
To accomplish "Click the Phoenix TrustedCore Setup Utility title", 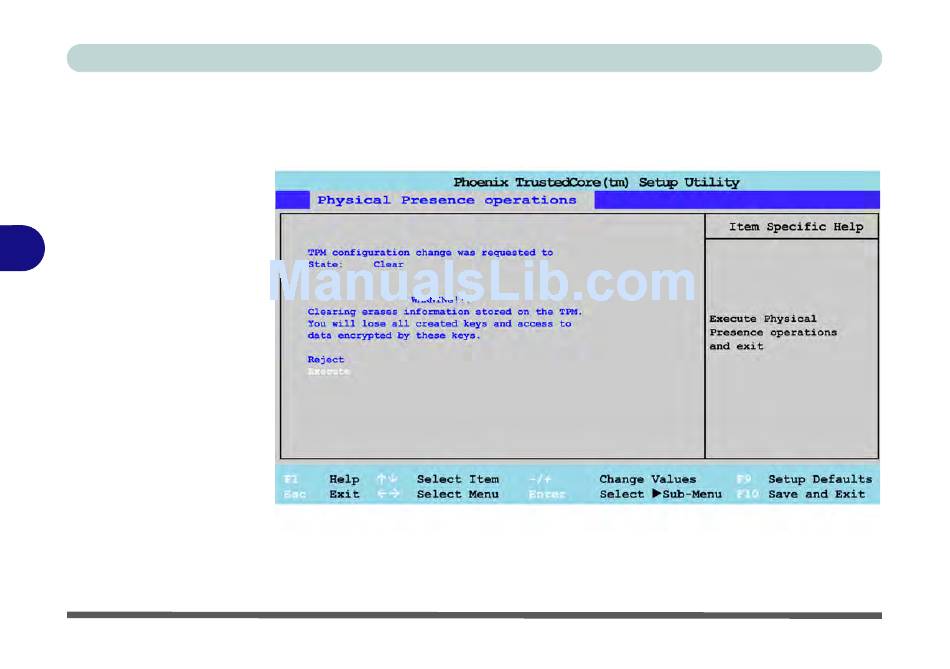I will [596, 182].
